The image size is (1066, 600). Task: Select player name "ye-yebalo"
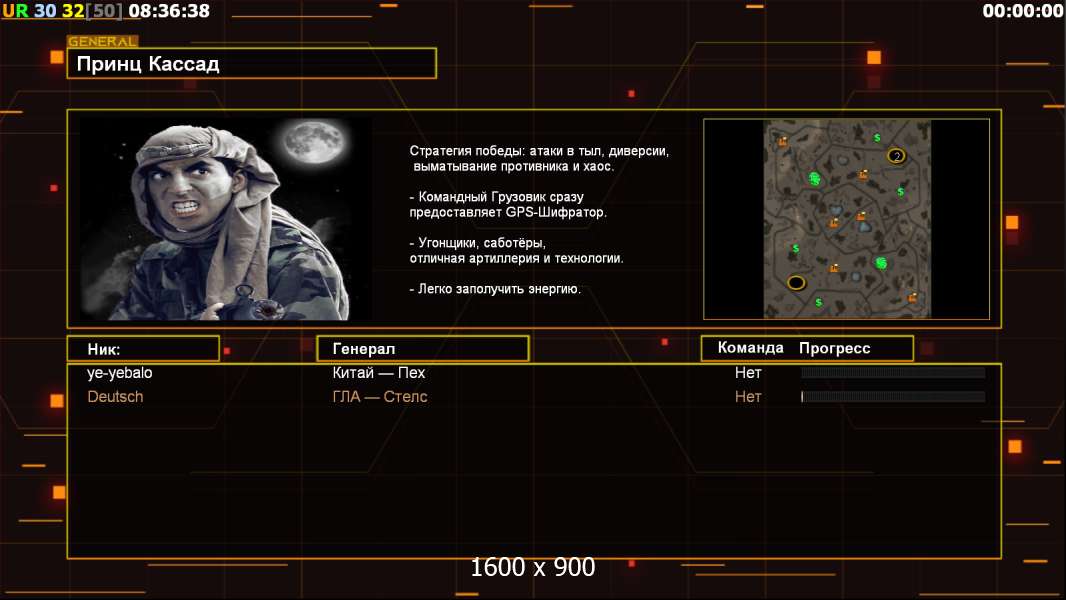[120, 373]
